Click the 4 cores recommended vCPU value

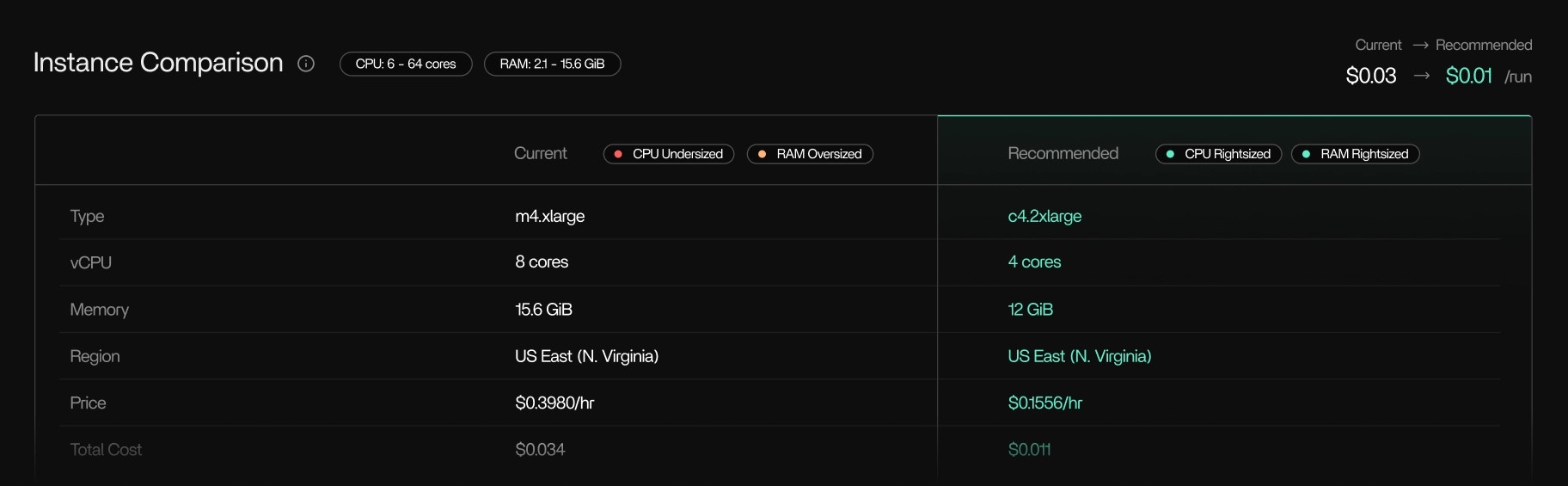1034,261
